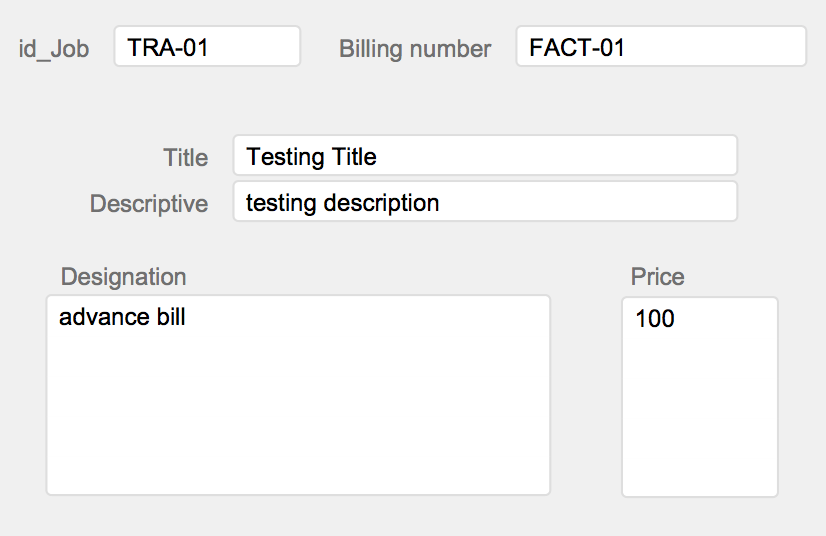
Task: Place cursor in the 'testing description' text
Action: coord(342,203)
